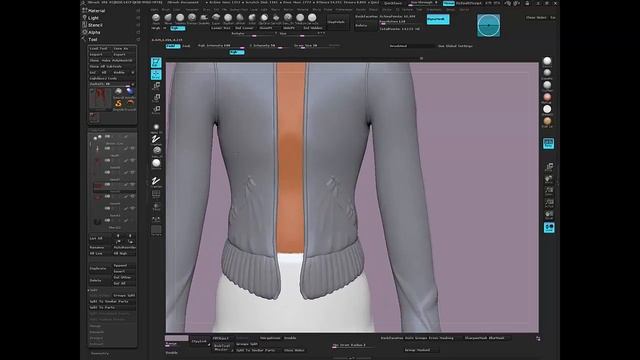Toggle visibility eye of highlighted subtool
Screen dimensions: 640x360
[132, 184]
